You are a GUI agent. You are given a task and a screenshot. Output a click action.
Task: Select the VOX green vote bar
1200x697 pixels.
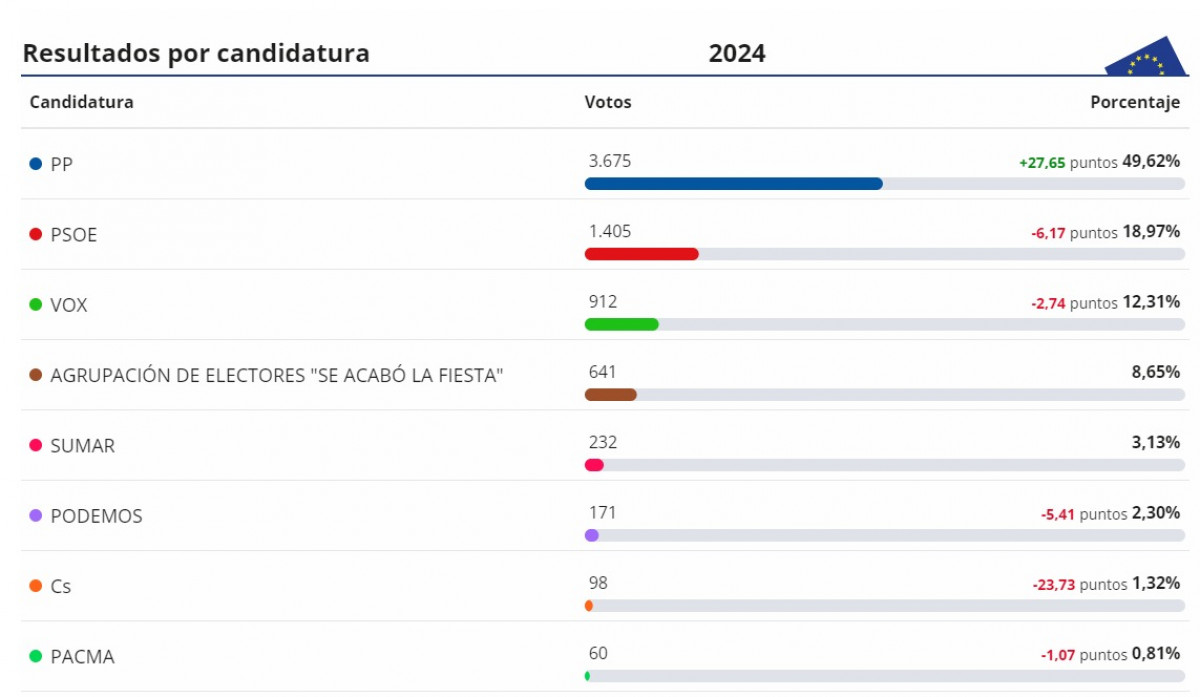pyautogui.click(x=622, y=324)
